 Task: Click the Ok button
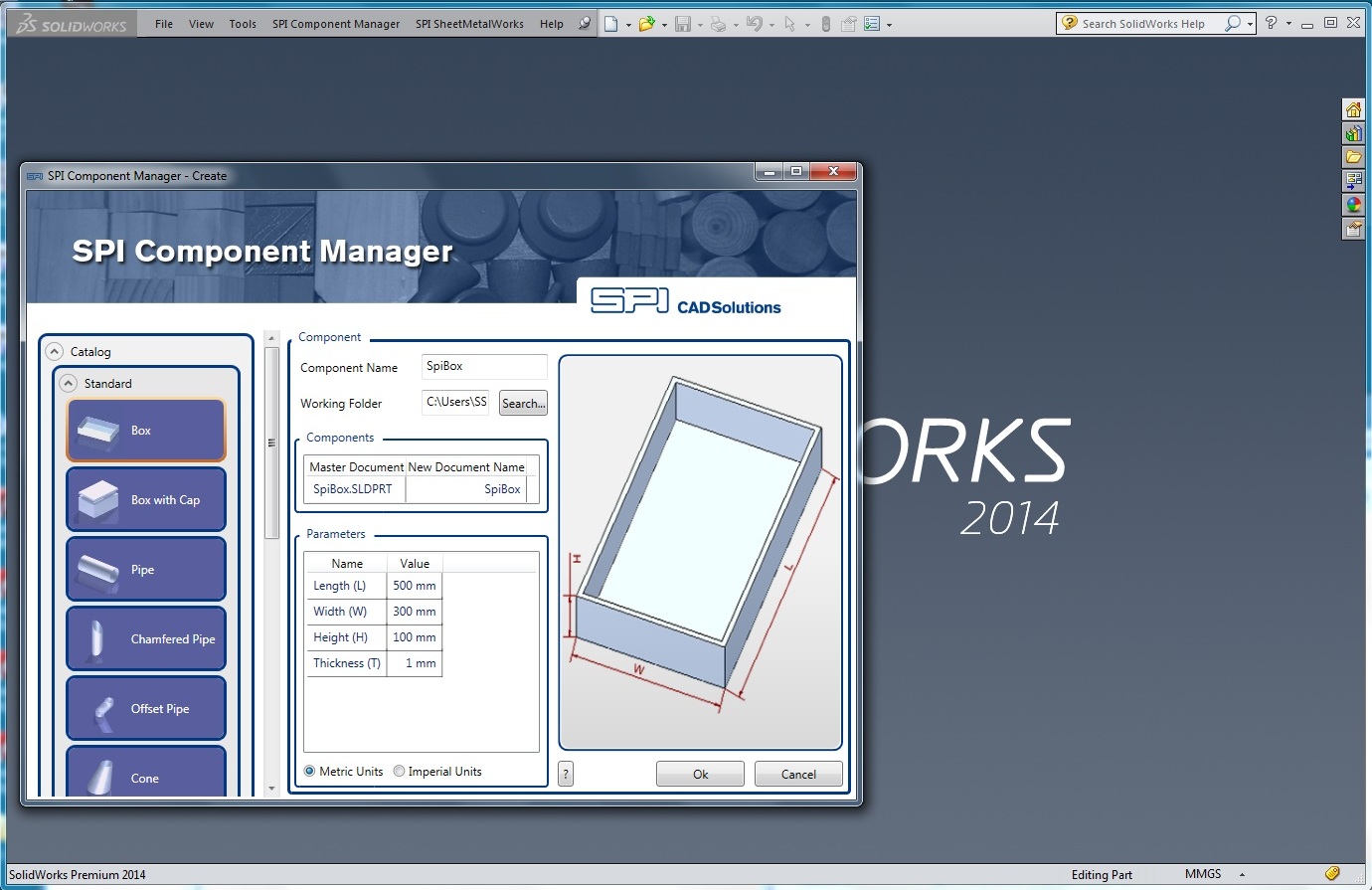point(700,775)
